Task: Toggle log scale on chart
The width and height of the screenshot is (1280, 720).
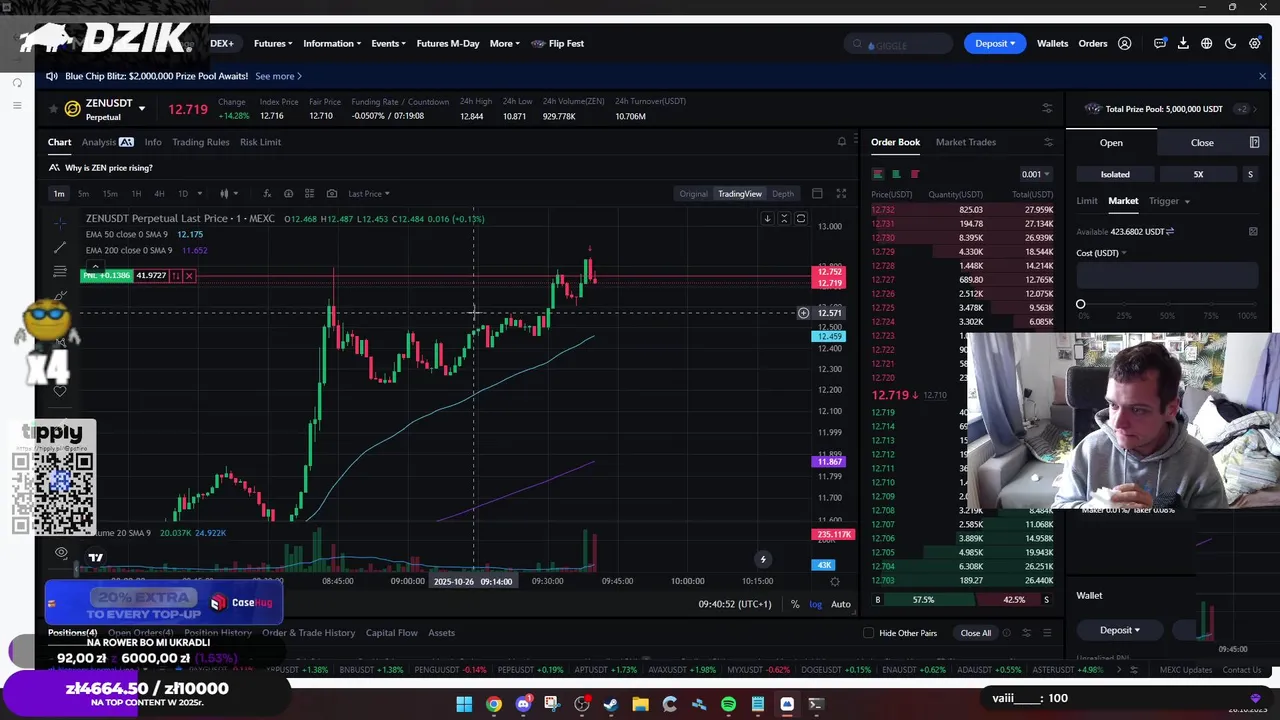Action: (x=816, y=604)
